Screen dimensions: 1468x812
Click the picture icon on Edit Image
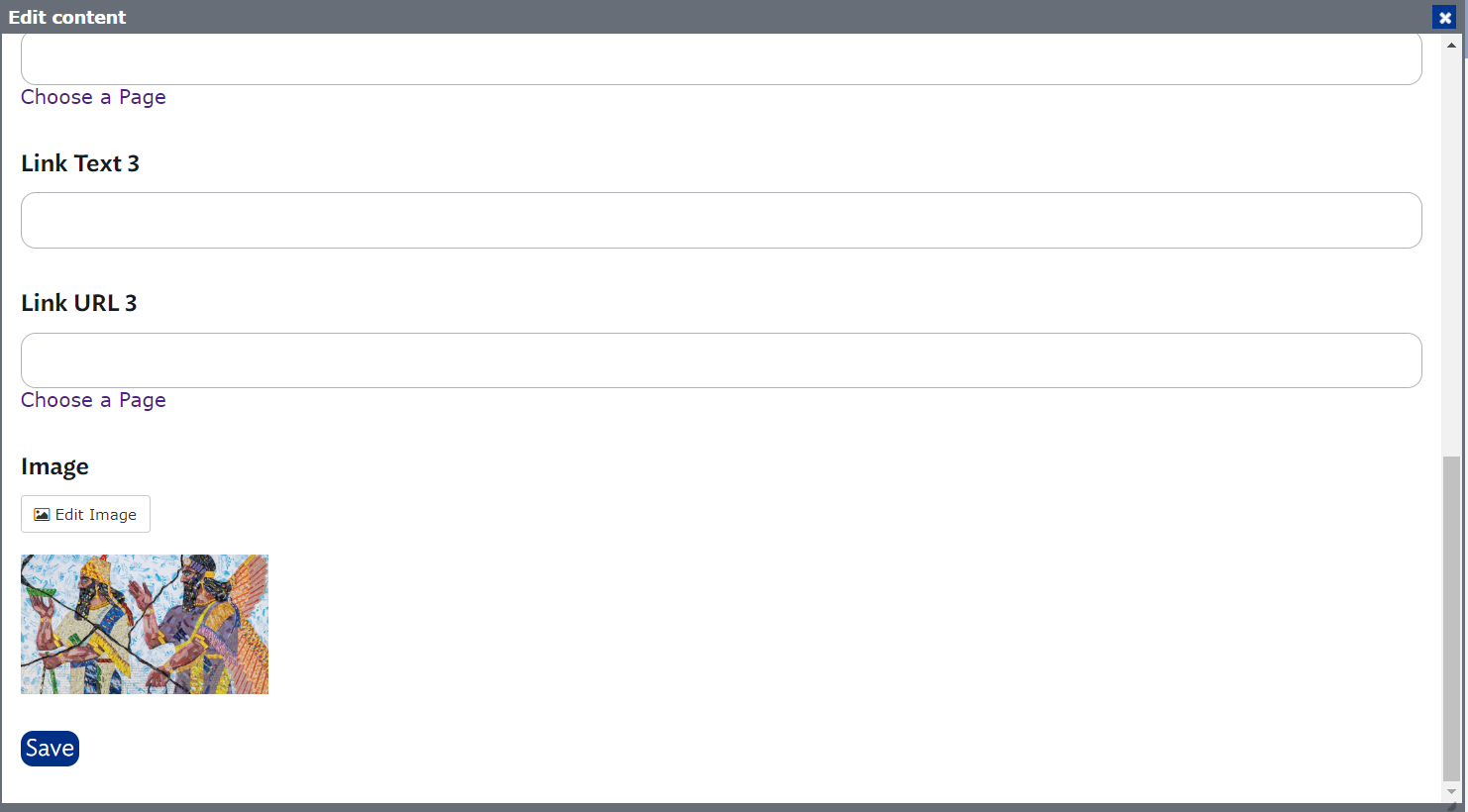(42, 515)
